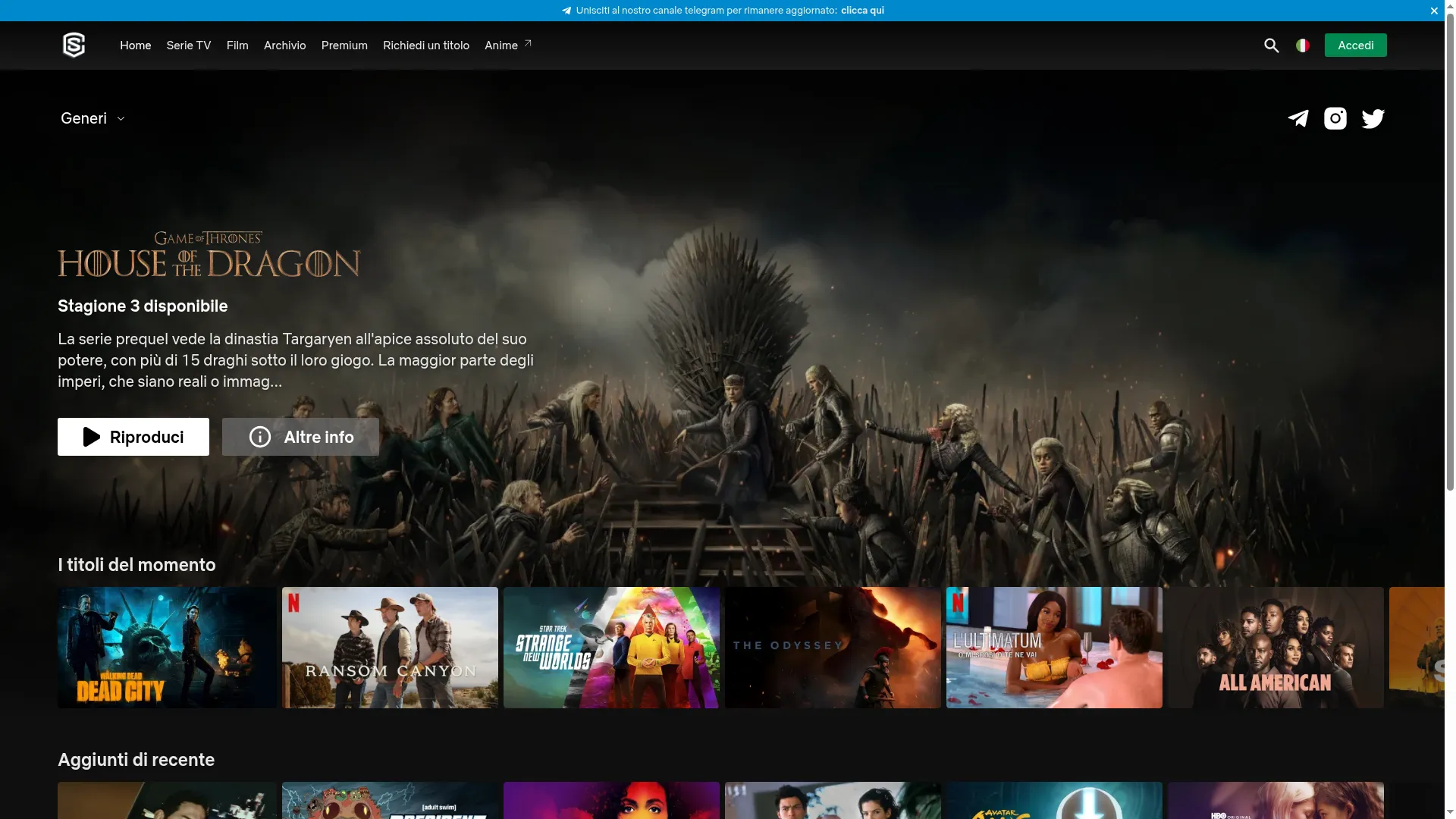Go to the Home menu item
The width and height of the screenshot is (1456, 819).
click(136, 45)
